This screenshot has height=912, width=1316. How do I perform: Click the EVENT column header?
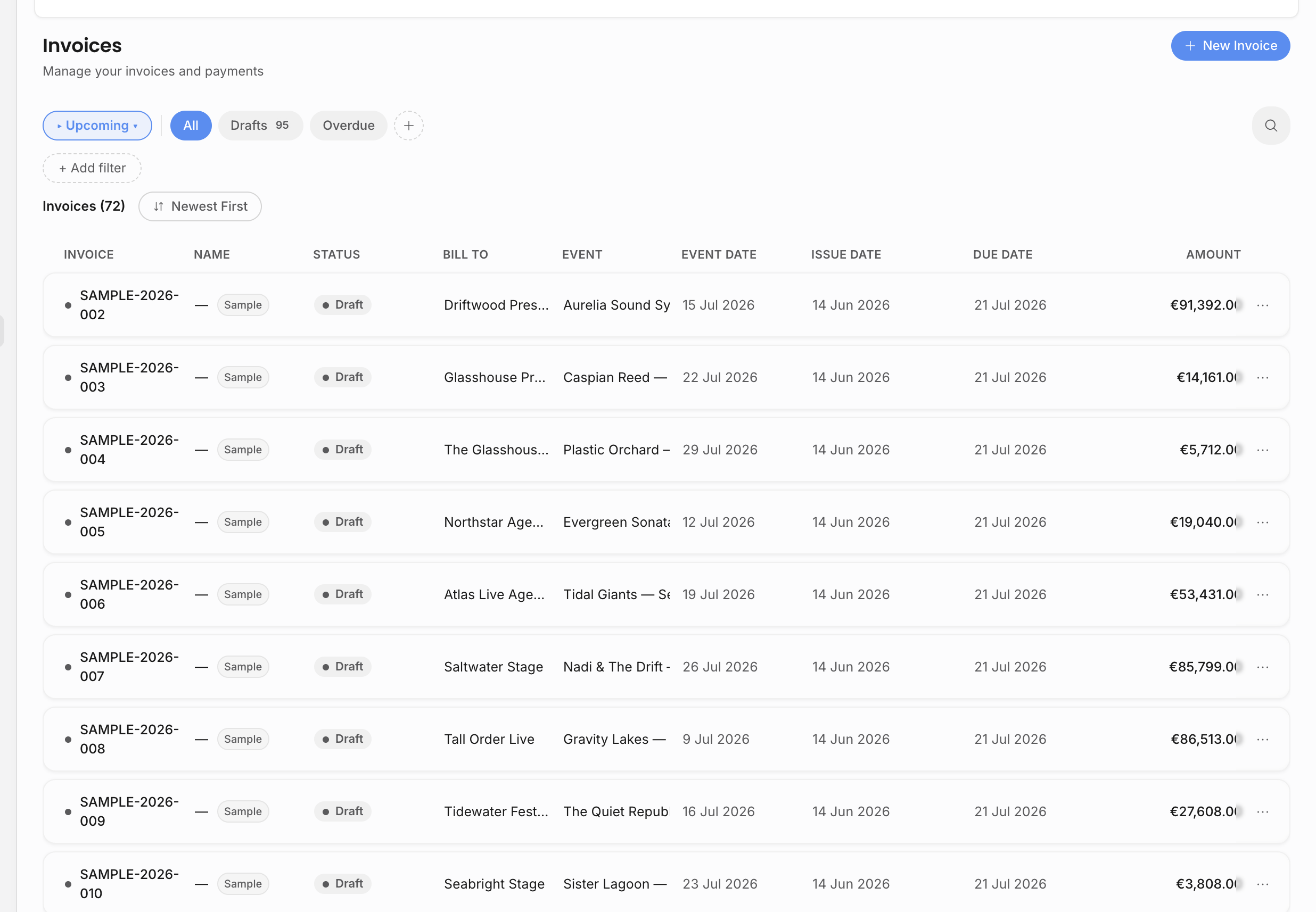tap(582, 255)
